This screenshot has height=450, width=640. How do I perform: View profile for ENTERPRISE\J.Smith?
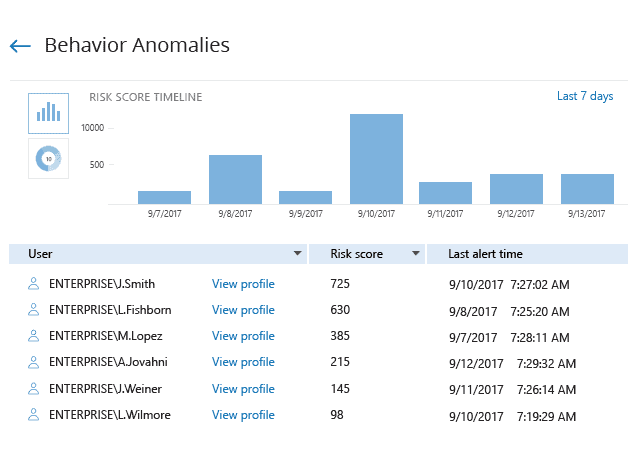point(243,284)
